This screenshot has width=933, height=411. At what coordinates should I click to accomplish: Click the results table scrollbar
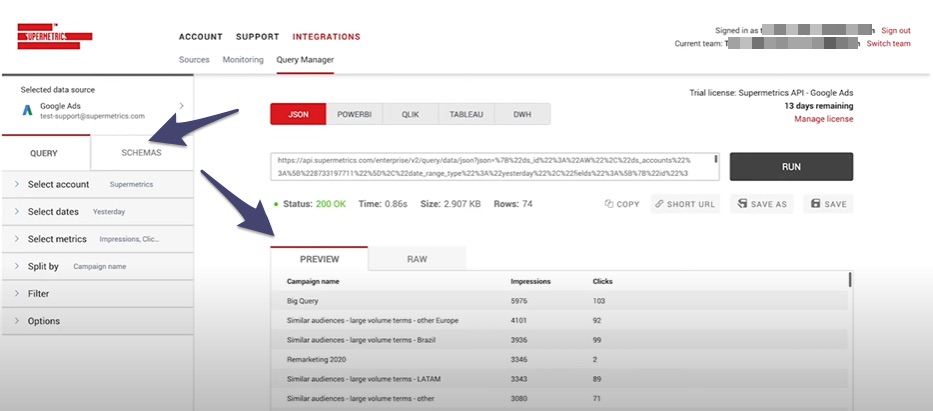coord(850,280)
